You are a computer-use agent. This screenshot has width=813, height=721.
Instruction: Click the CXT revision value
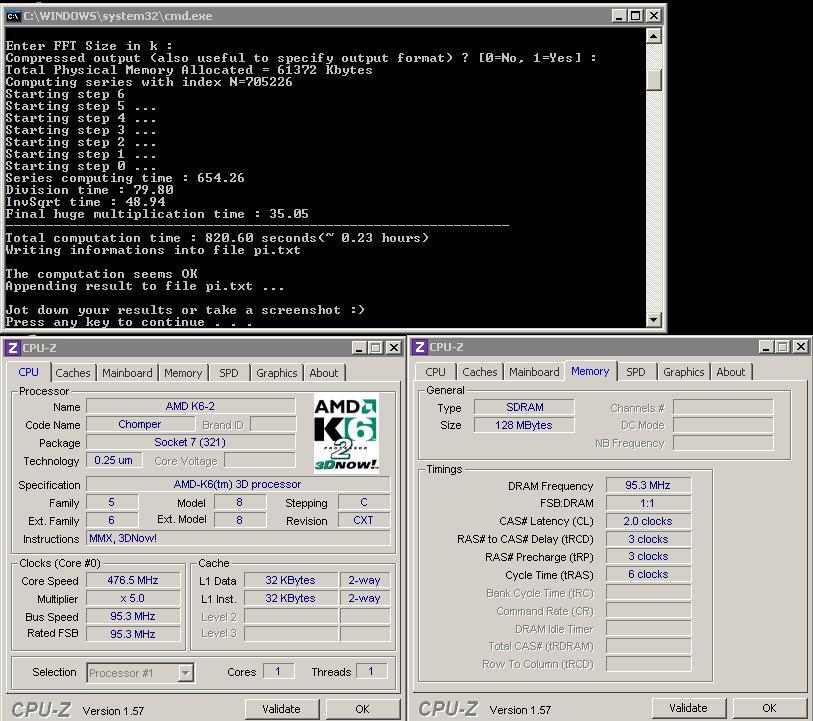pyautogui.click(x=363, y=520)
